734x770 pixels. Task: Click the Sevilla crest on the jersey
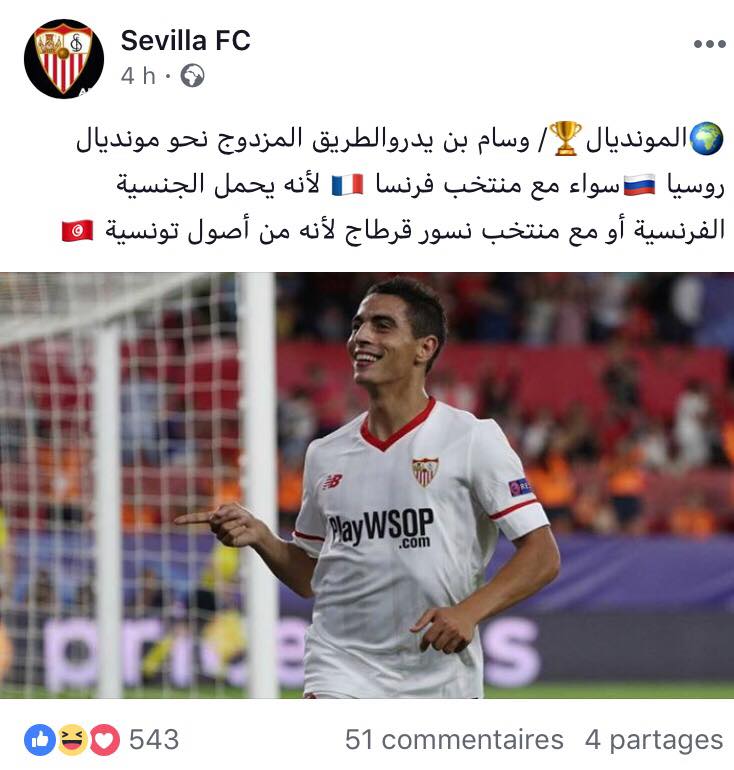coord(425,471)
